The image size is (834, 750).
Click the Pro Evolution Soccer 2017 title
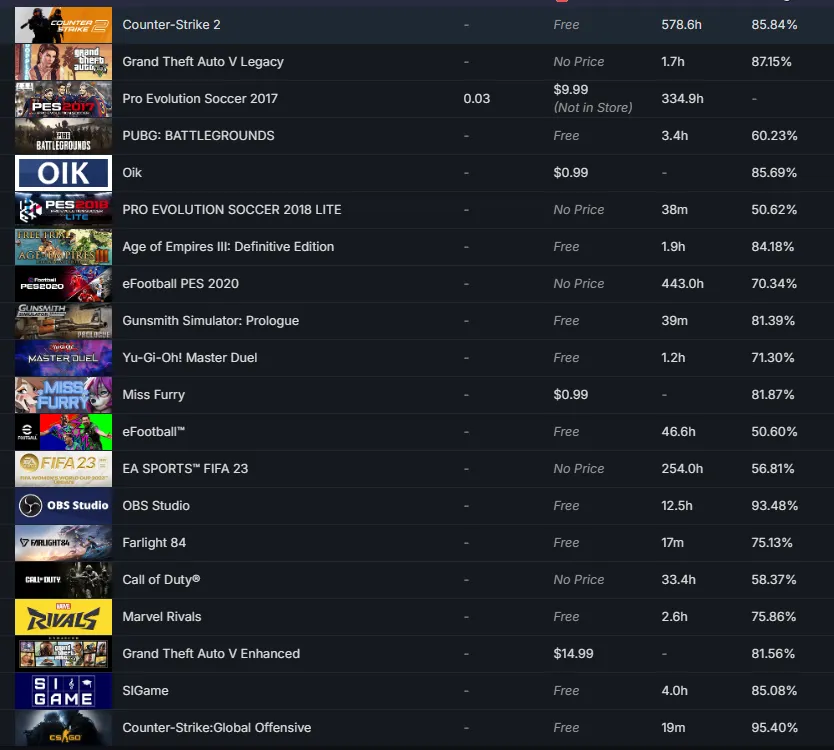pyautogui.click(x=200, y=98)
